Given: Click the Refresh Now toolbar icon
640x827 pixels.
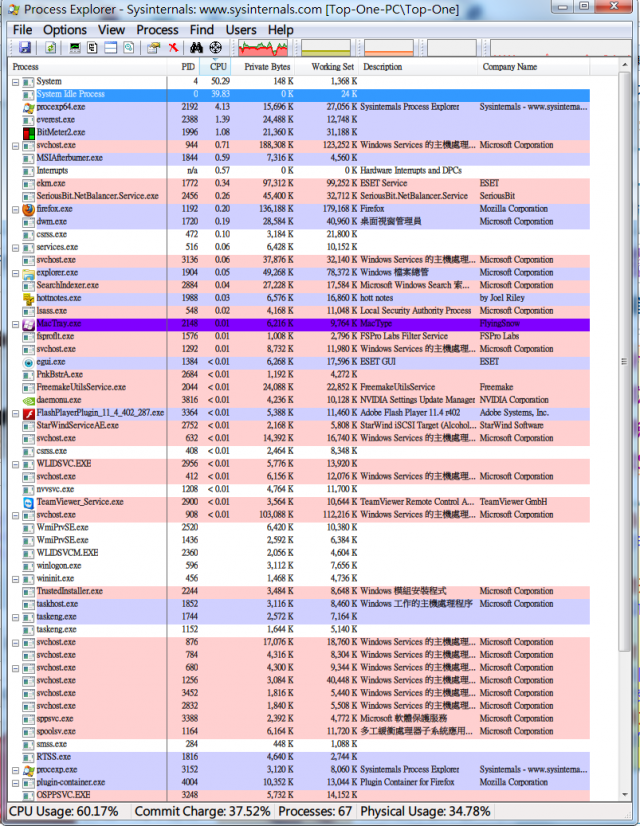Looking at the screenshot, I should click(x=50, y=48).
